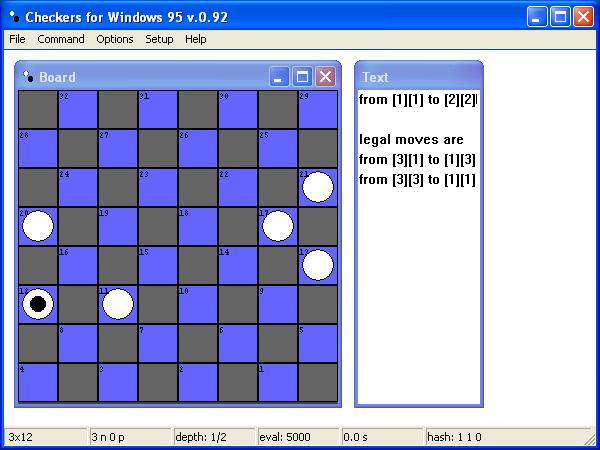Click empty board square 9

pos(278,305)
